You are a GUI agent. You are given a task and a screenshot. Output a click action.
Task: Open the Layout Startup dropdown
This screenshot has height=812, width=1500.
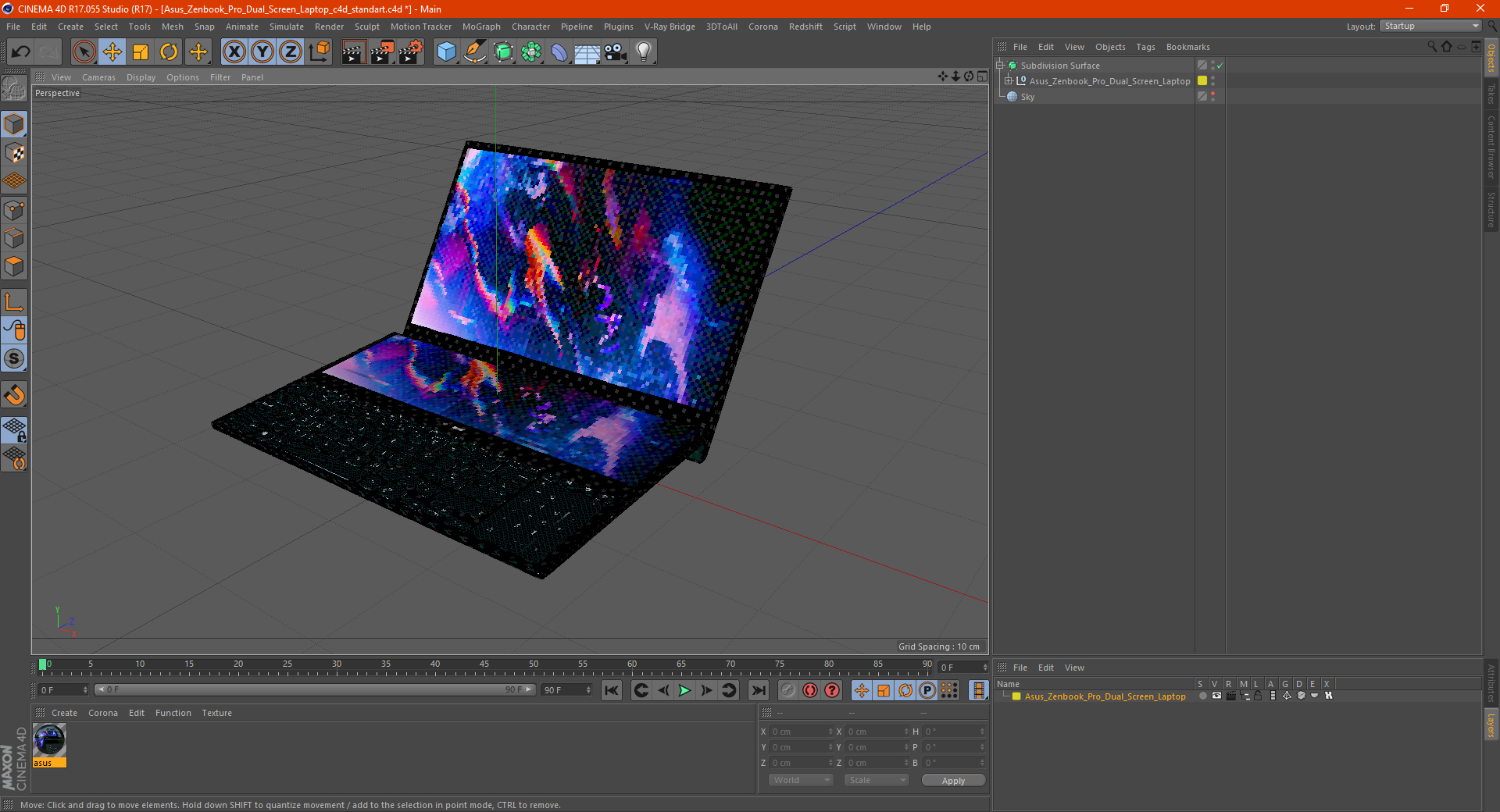pos(1430,26)
